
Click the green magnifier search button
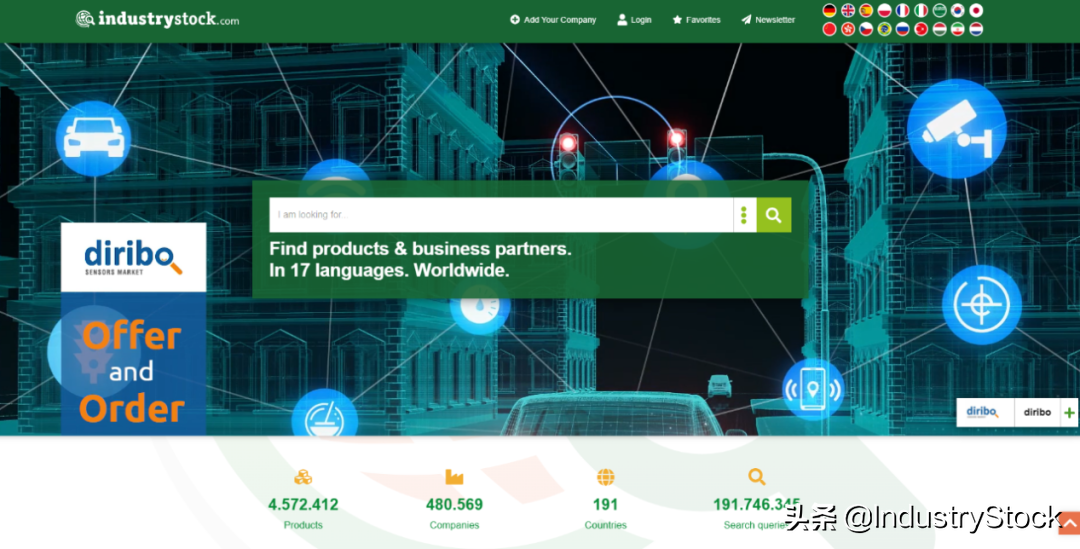(773, 215)
